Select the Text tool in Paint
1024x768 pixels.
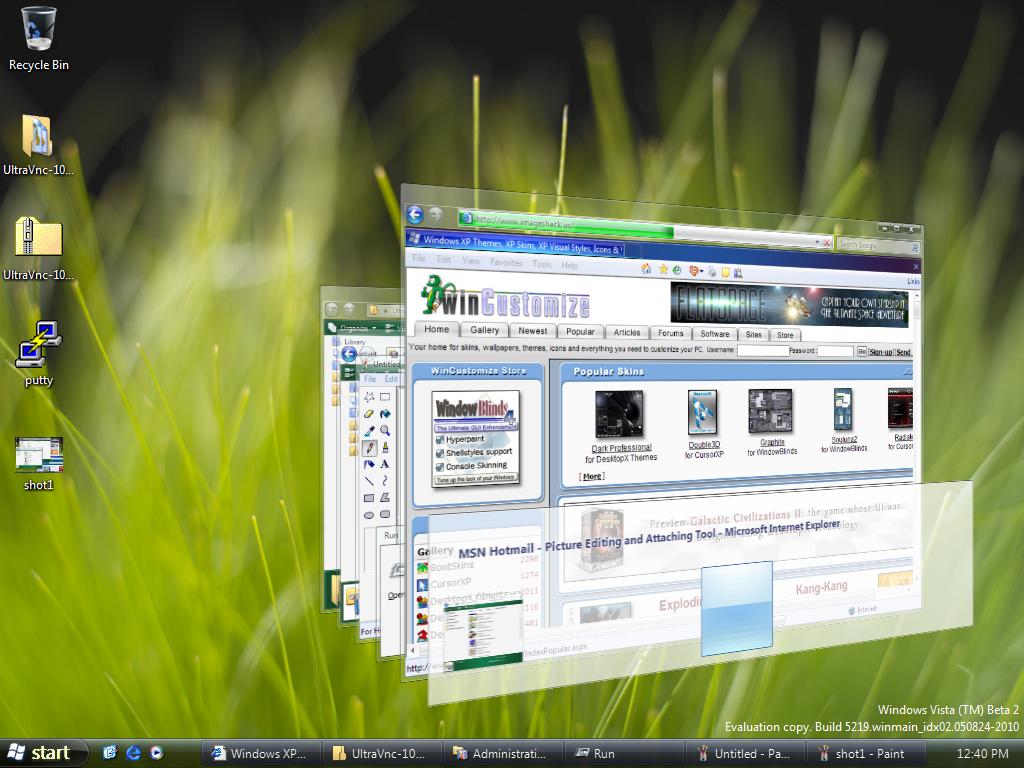[385, 464]
